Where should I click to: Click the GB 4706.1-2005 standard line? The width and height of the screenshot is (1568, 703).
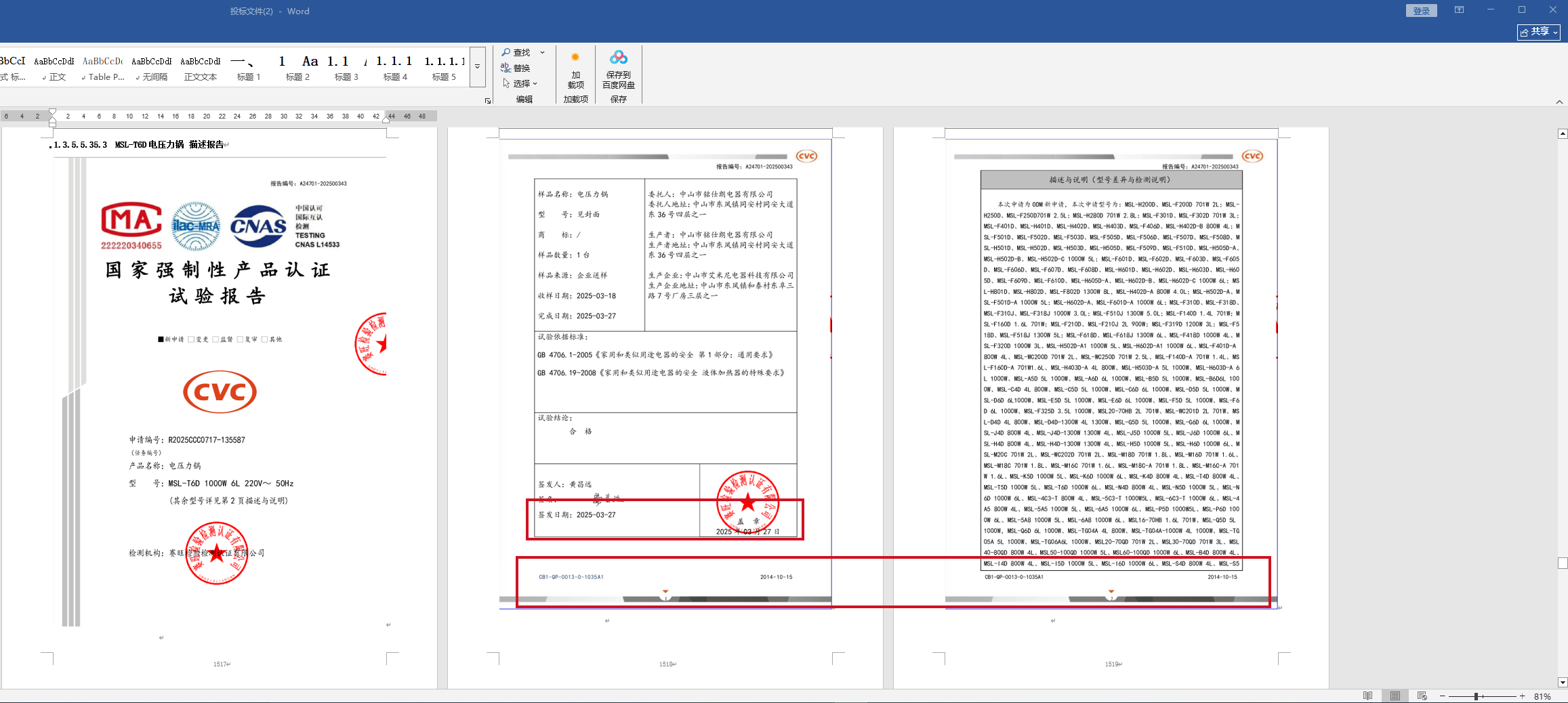(655, 355)
